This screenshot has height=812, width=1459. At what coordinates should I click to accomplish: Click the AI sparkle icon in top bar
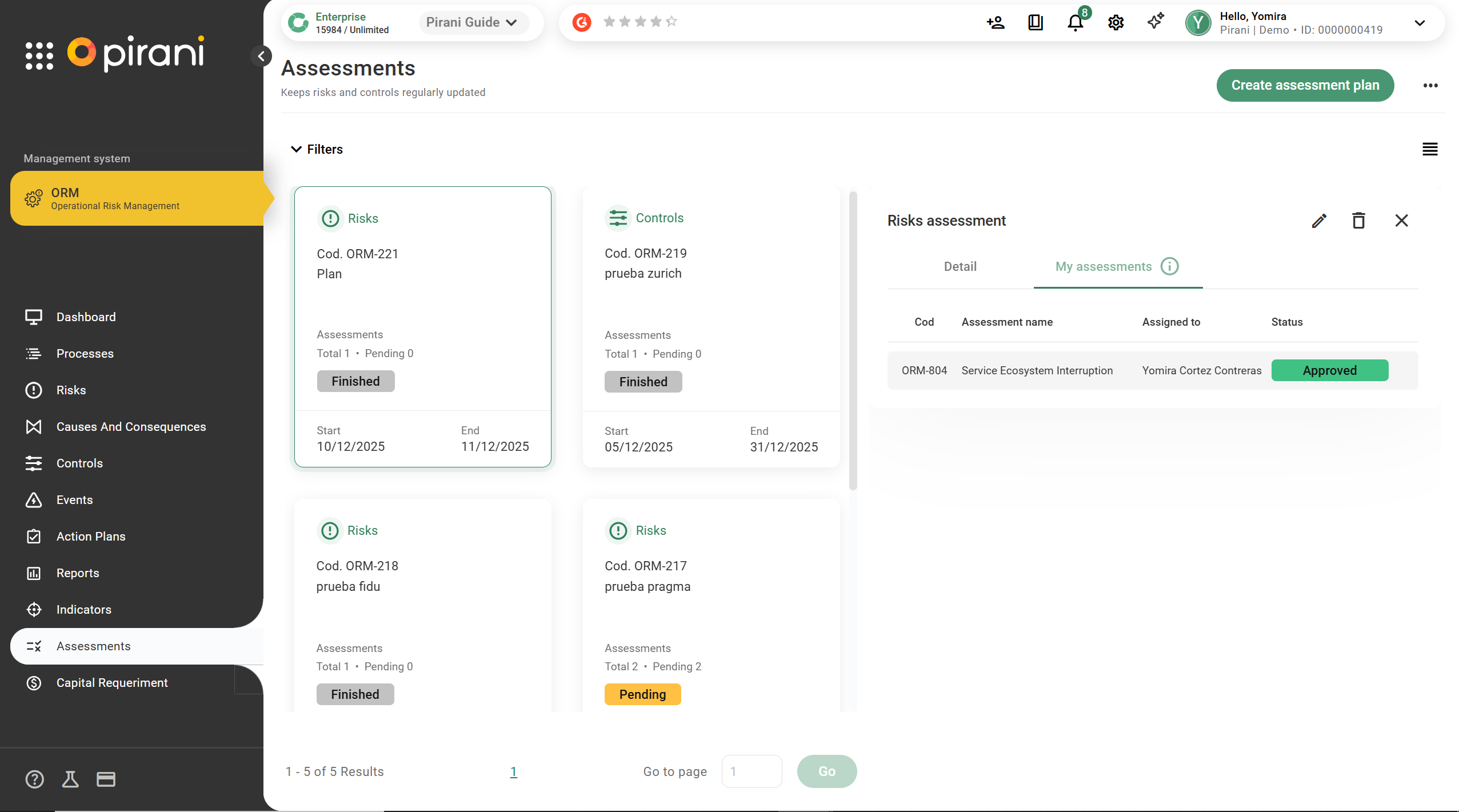[x=1155, y=22]
